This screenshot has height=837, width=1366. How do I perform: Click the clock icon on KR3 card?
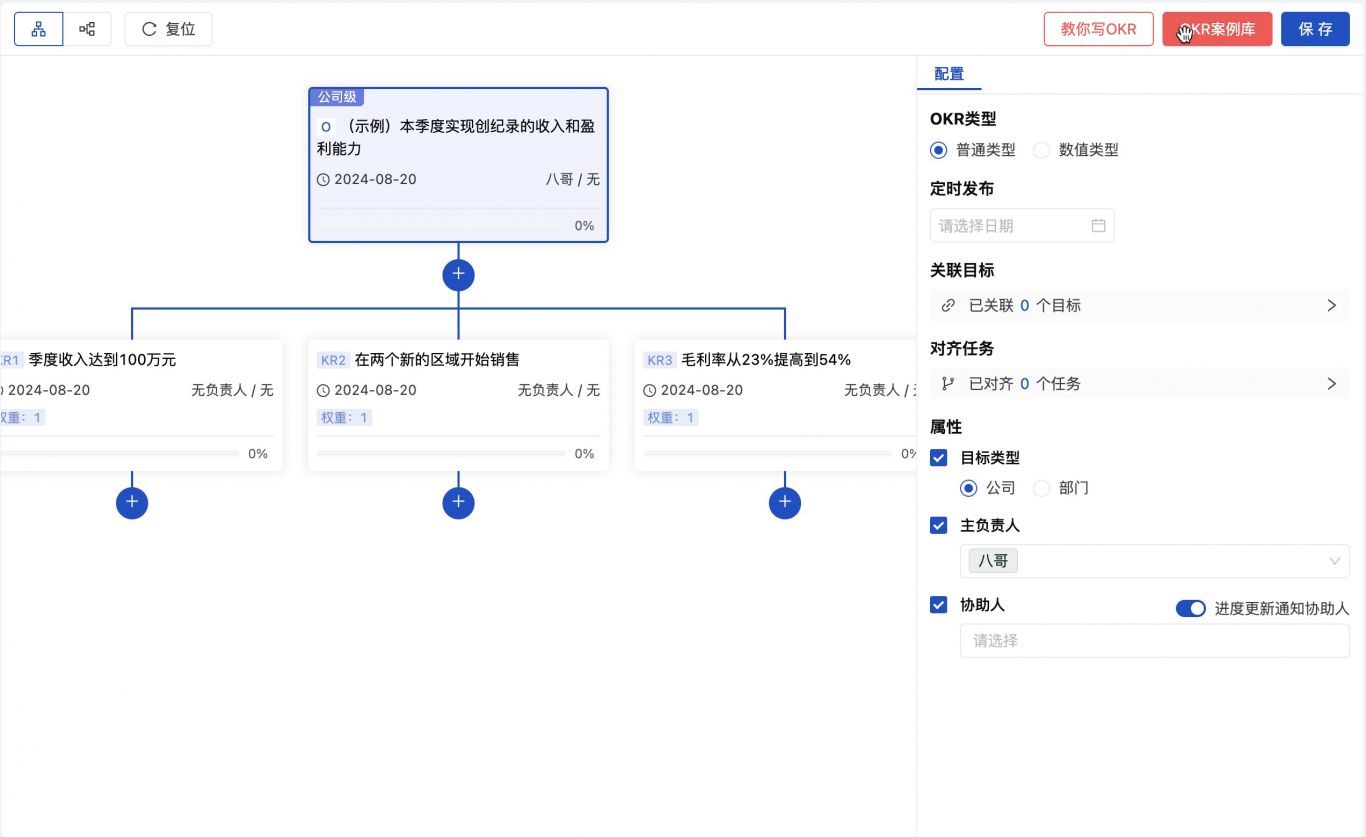point(650,391)
